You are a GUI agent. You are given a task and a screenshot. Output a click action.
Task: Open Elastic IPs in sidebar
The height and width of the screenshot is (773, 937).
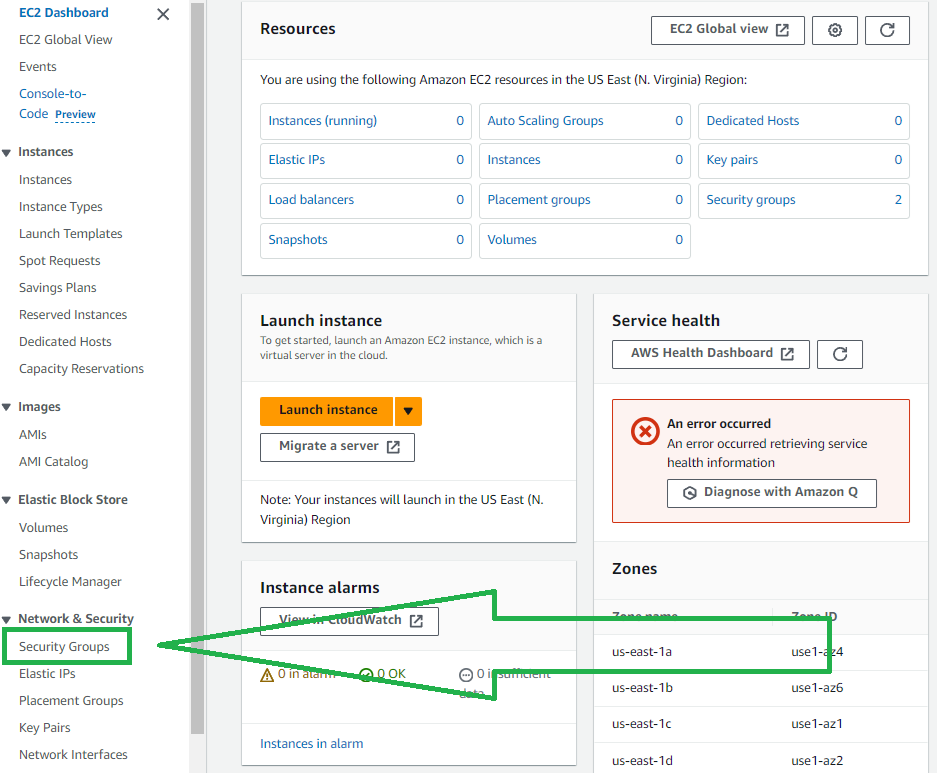point(47,673)
